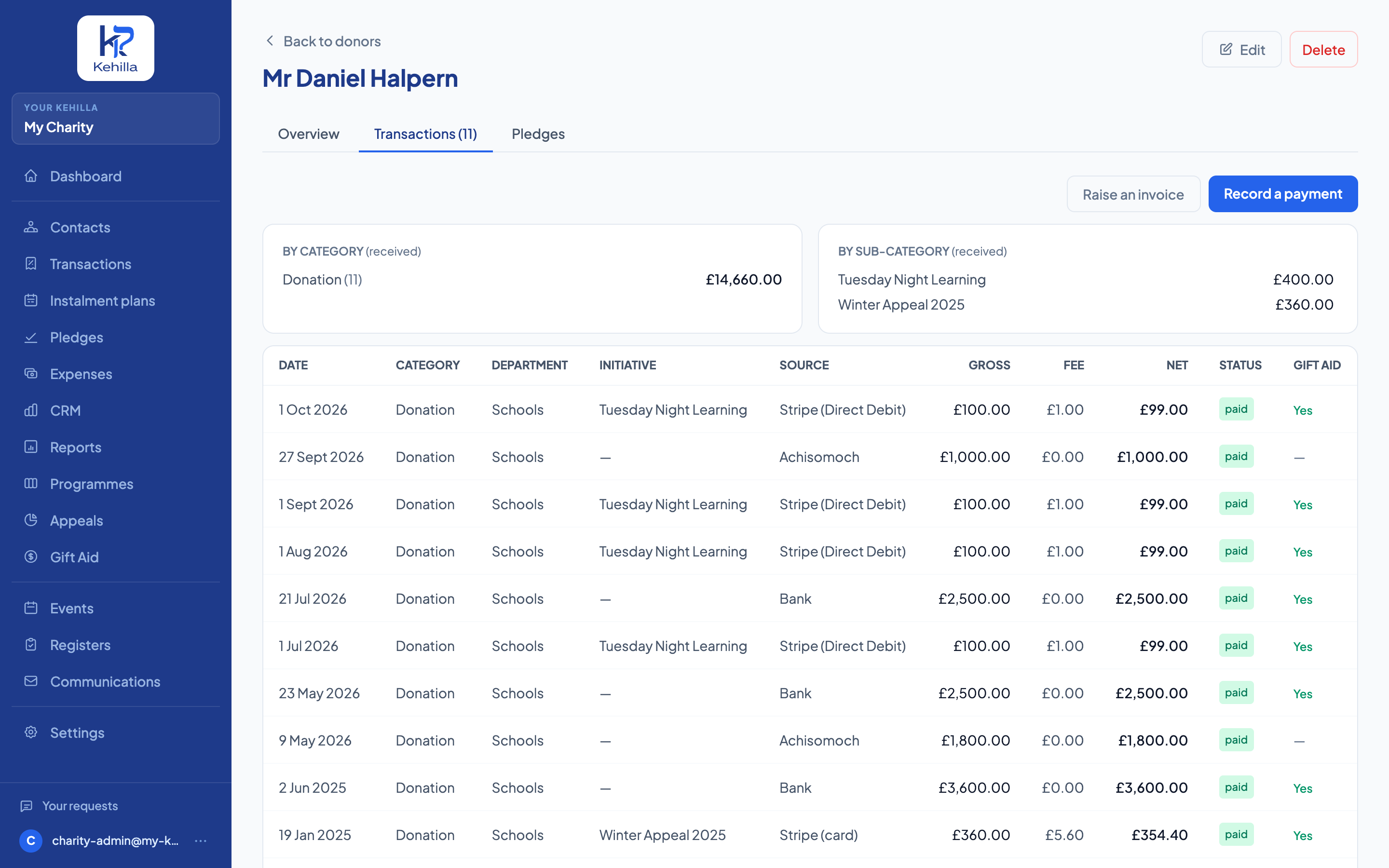Click the Mr Daniel Halpern heading
1389x868 pixels.
coord(360,78)
